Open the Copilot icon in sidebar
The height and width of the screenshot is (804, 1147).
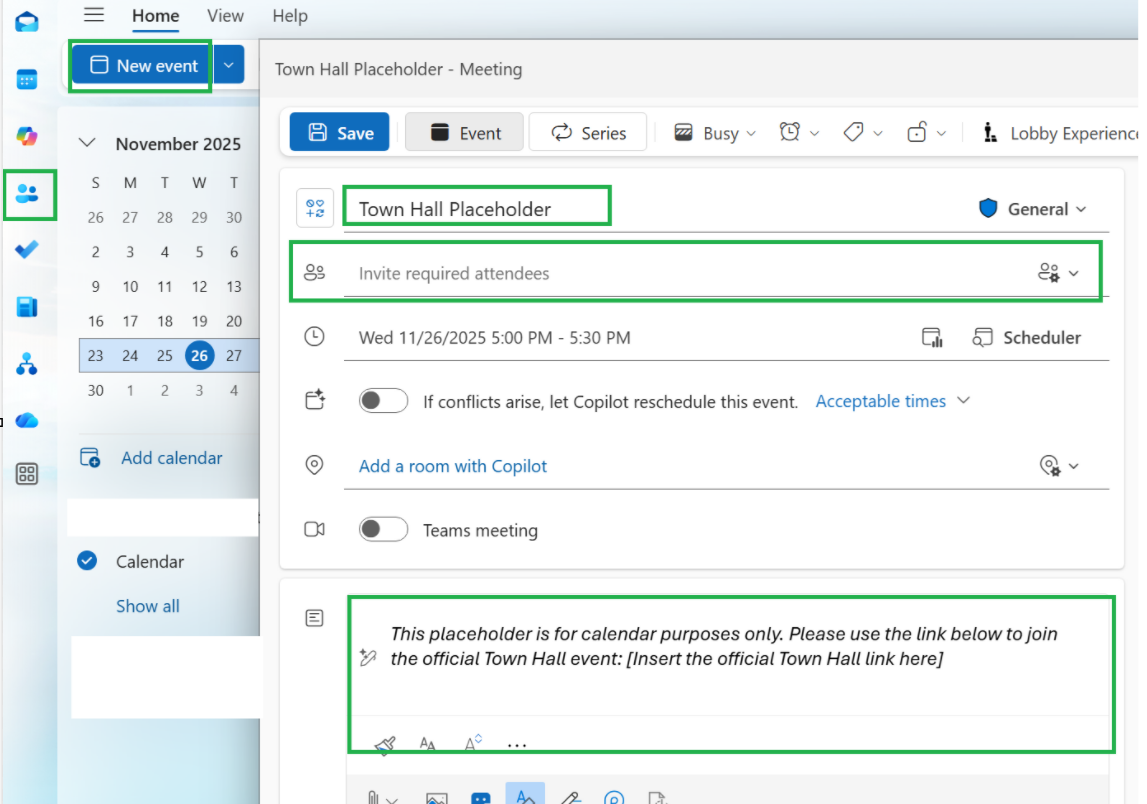click(26, 136)
